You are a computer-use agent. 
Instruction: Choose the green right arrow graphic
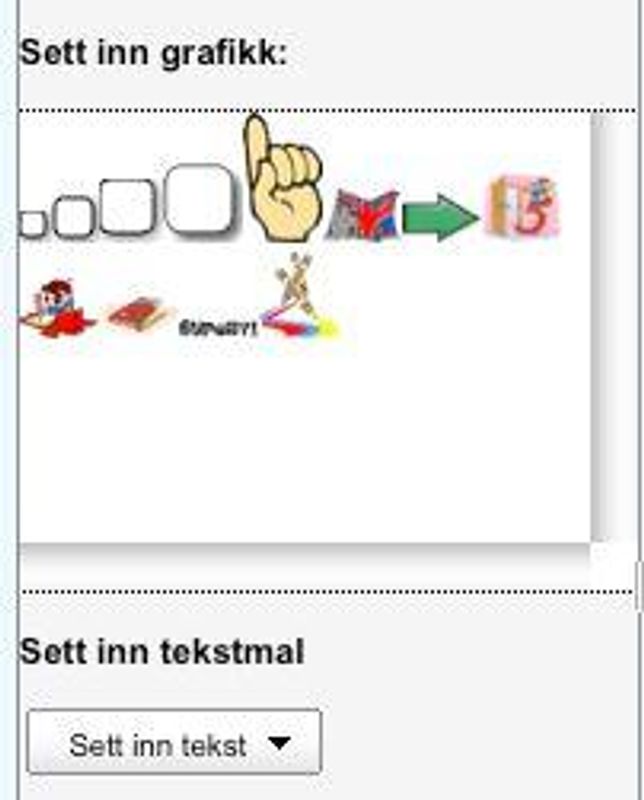pyautogui.click(x=441, y=217)
